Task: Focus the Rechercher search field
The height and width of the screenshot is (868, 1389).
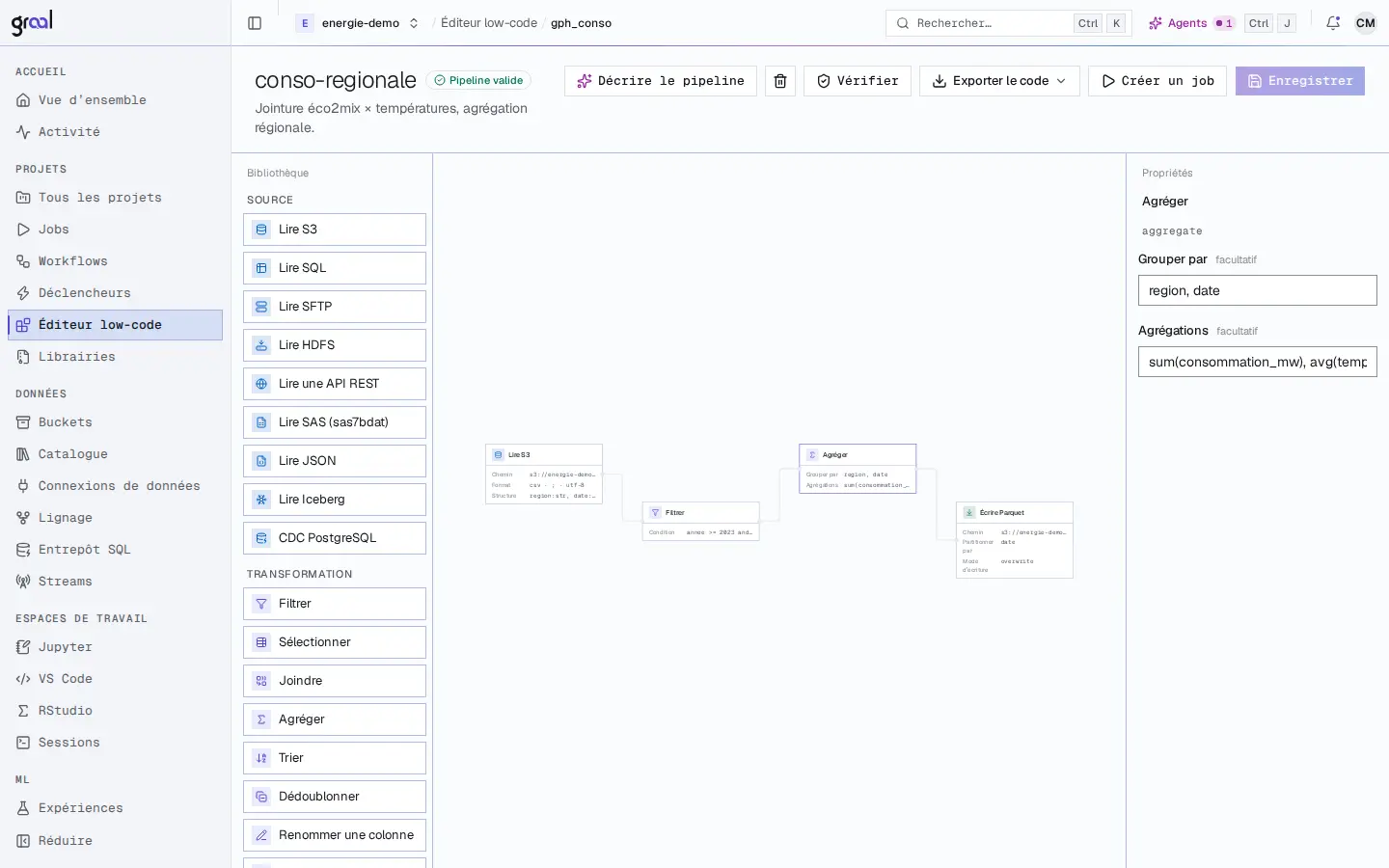Action: pyautogui.click(x=1008, y=23)
